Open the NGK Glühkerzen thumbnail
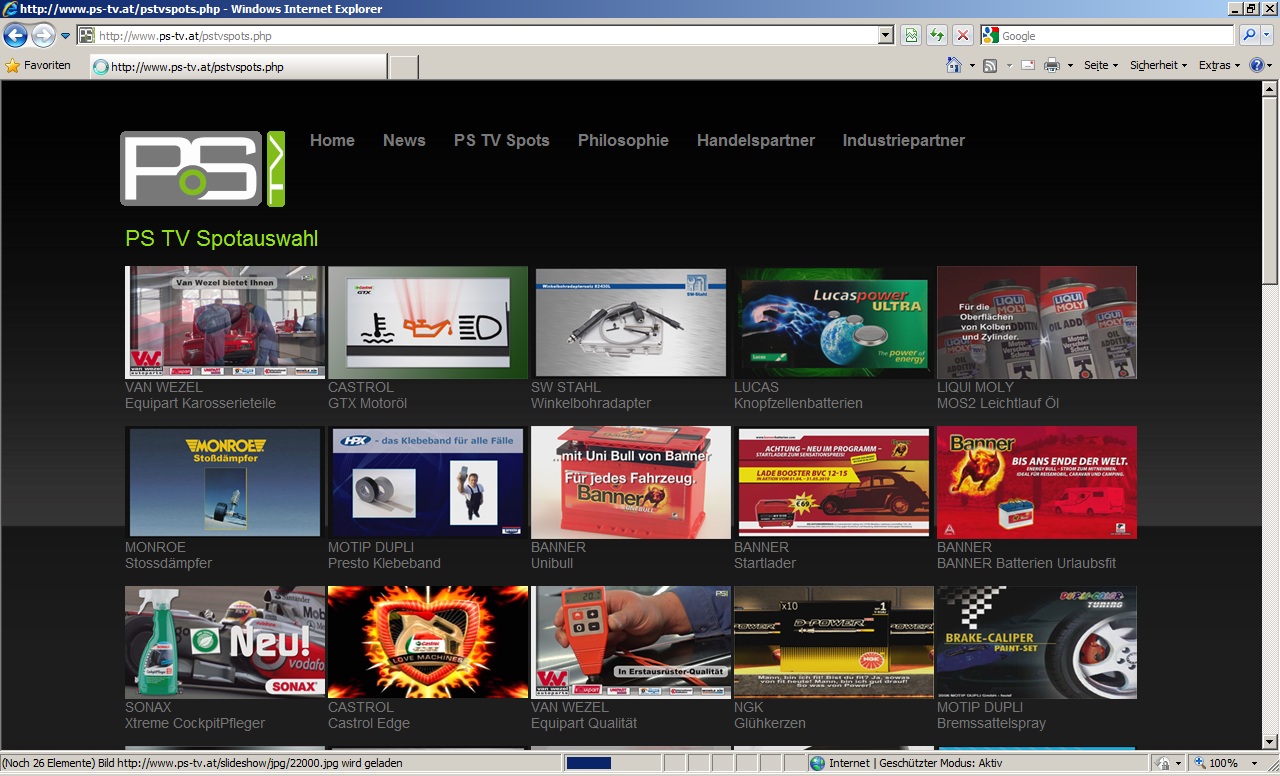The width and height of the screenshot is (1280, 776). click(x=834, y=642)
